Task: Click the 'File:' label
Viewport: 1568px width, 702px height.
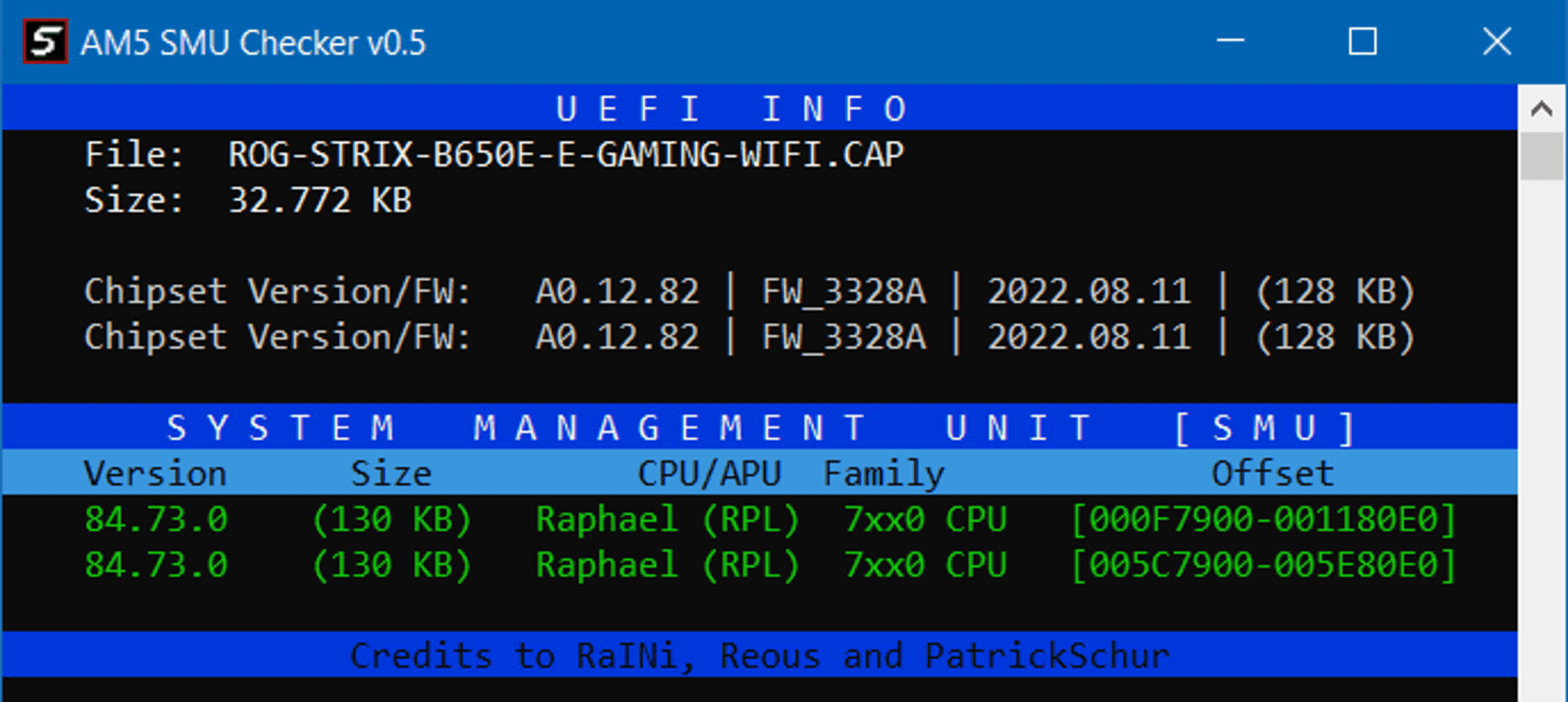Action: point(135,154)
